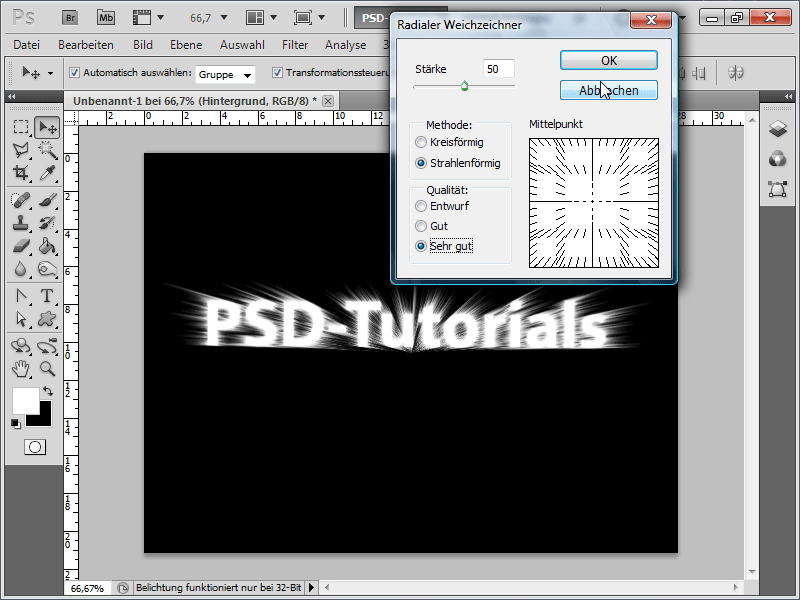Open the Analyse menu
Image resolution: width=800 pixels, height=600 pixels.
345,45
